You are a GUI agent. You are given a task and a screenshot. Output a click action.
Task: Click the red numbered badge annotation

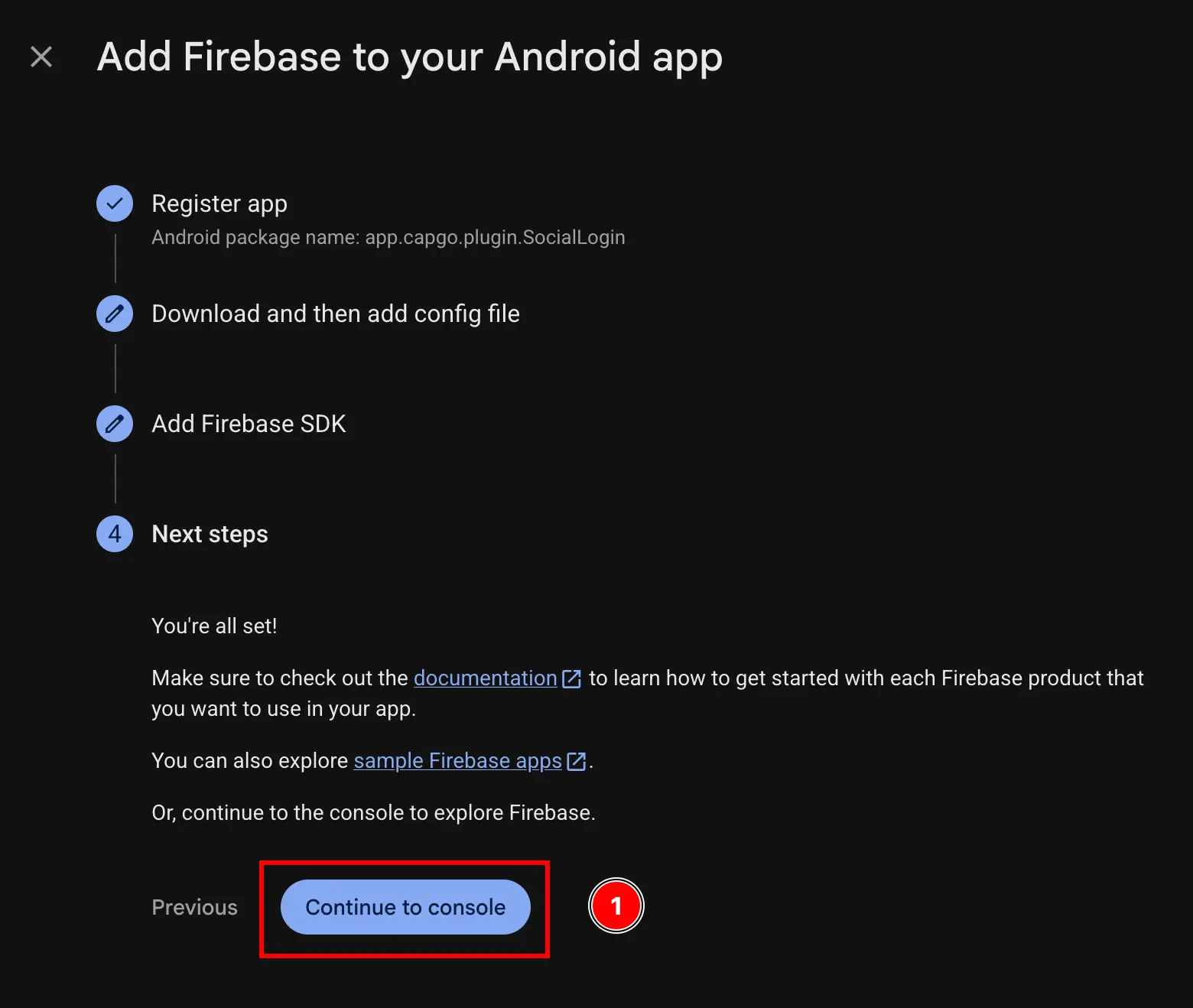pos(616,906)
